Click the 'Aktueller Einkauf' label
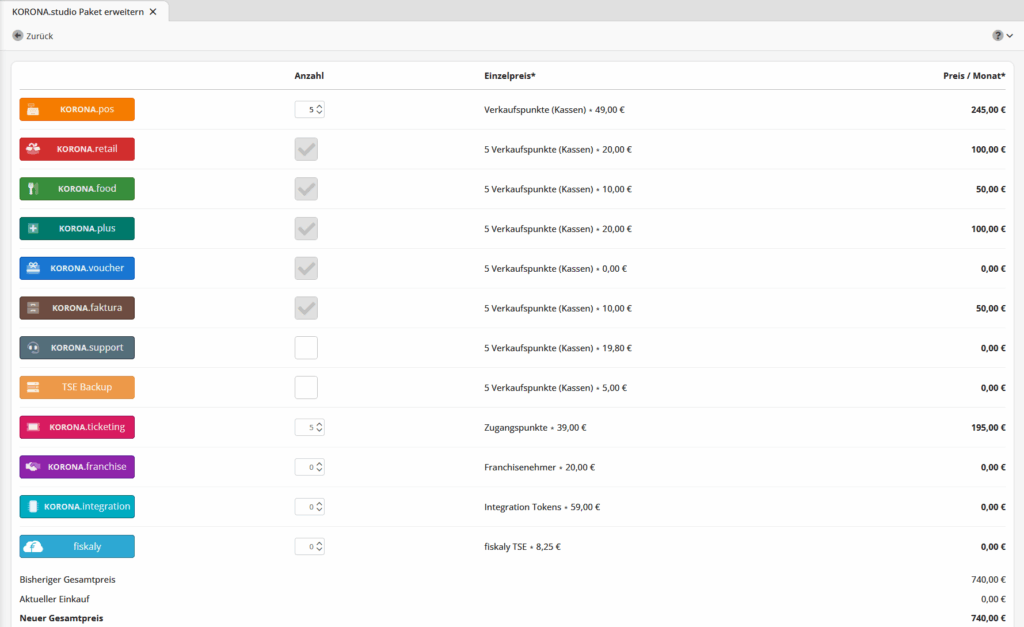 [54, 599]
